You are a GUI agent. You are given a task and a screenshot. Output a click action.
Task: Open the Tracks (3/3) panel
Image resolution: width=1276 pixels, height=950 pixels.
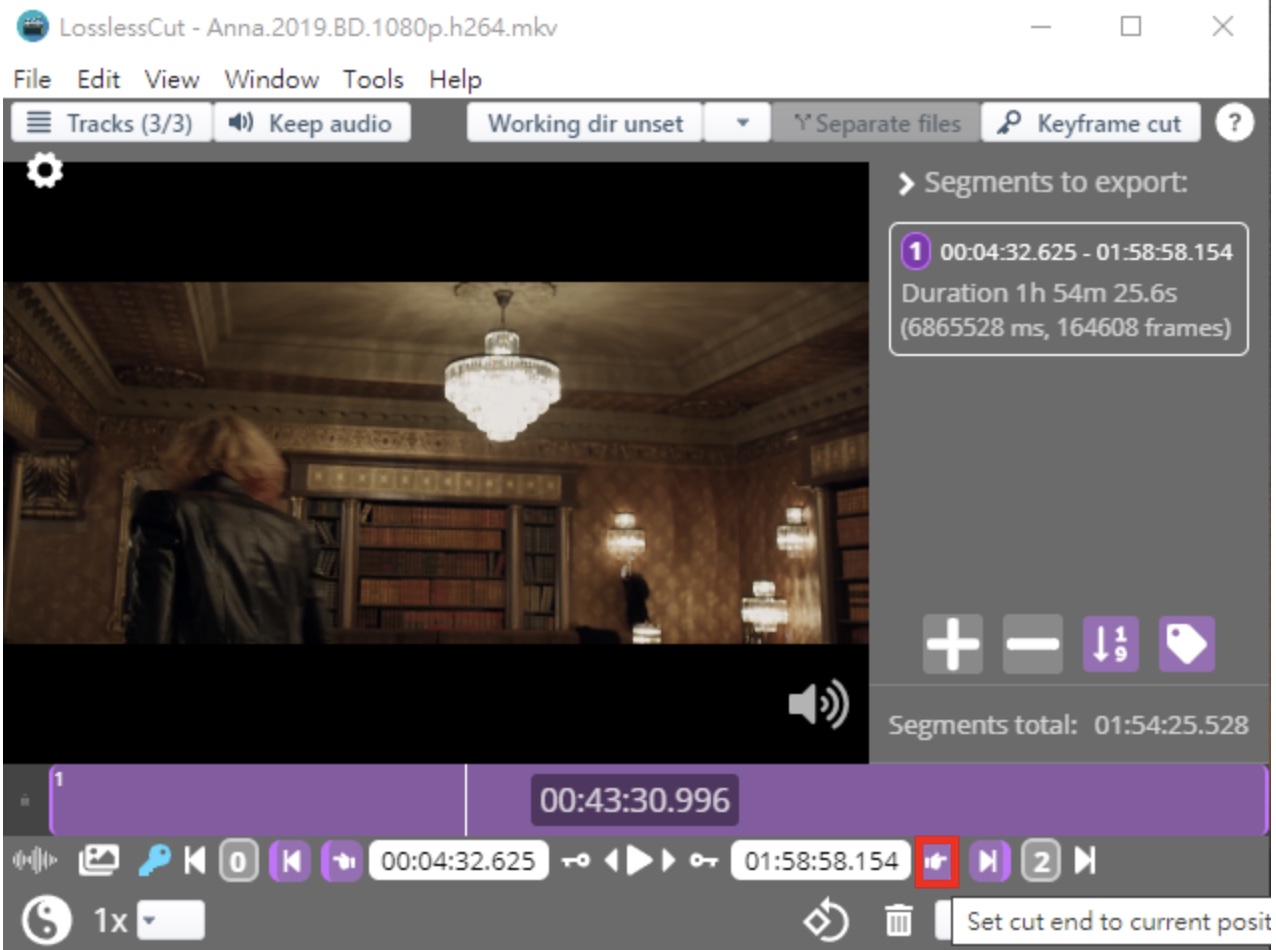[x=111, y=124]
